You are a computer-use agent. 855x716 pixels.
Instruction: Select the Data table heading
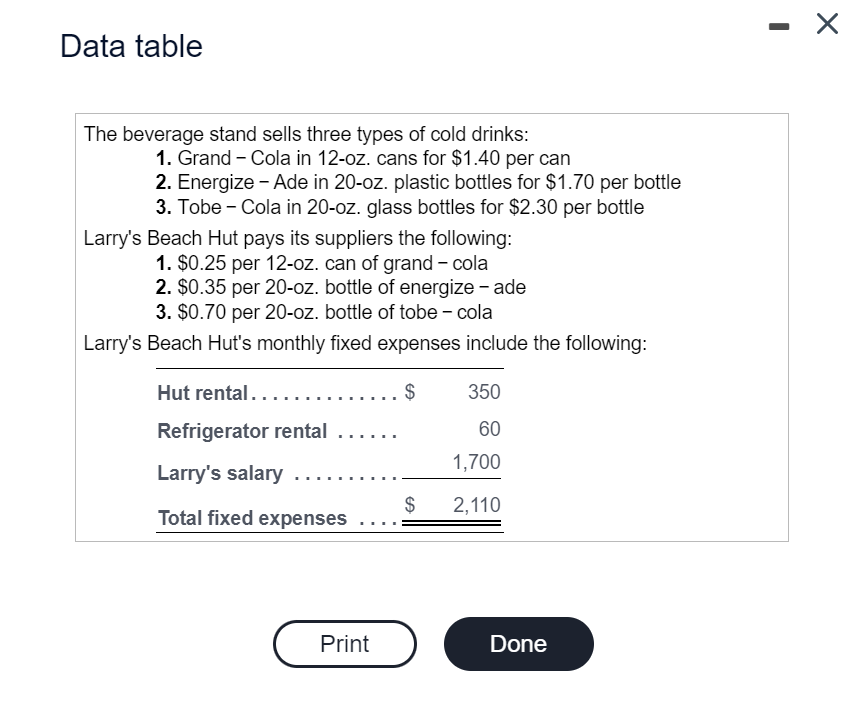130,45
